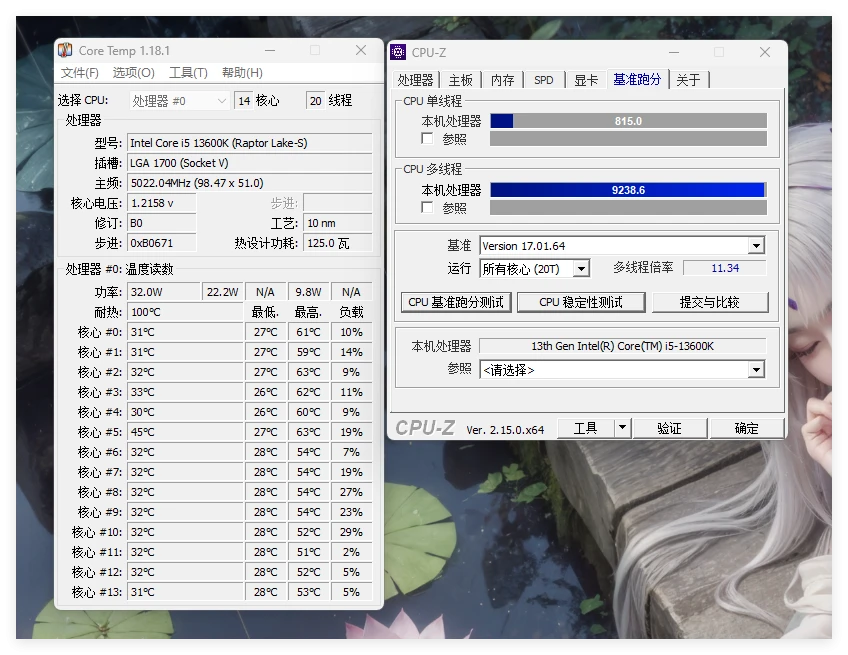The height and width of the screenshot is (655, 848).
Task: Open the 选项(O) menu
Action: (133, 73)
